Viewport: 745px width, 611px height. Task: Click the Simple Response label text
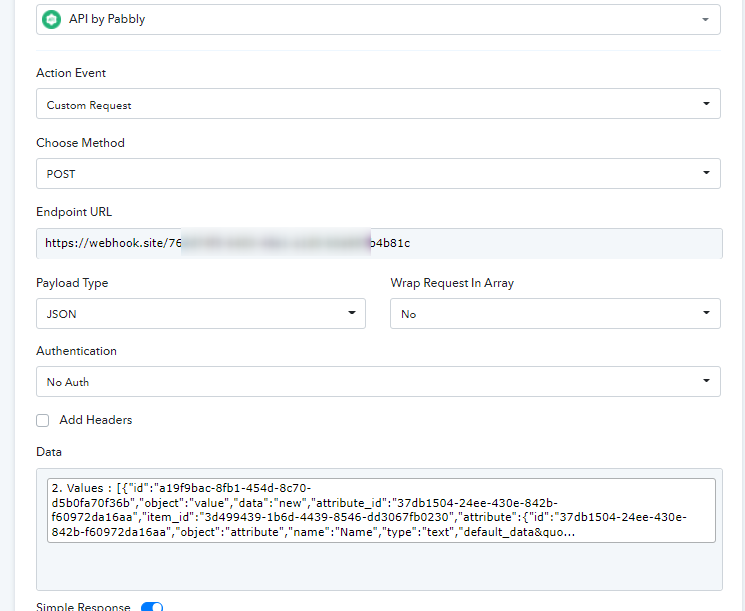tap(83, 606)
